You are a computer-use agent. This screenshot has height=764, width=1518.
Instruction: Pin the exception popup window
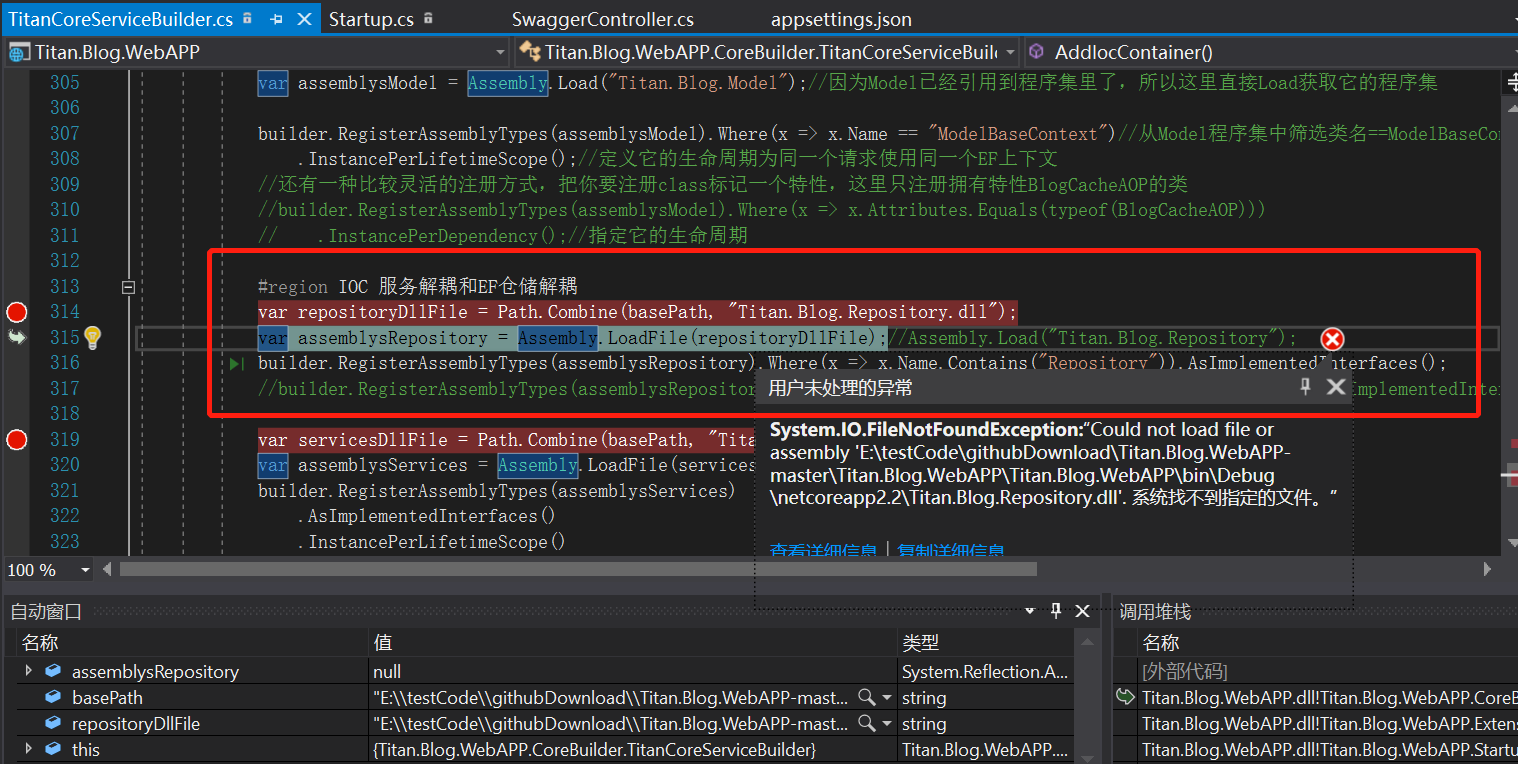point(1306,386)
